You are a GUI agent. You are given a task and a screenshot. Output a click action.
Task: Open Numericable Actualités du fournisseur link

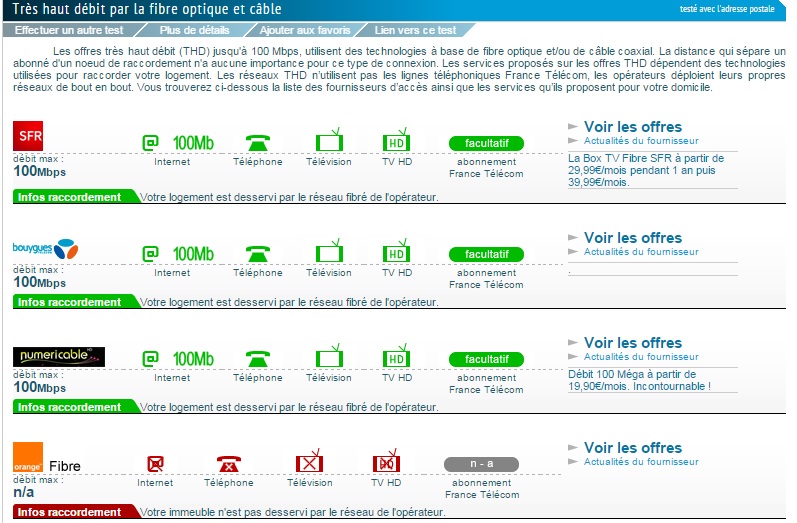641,357
